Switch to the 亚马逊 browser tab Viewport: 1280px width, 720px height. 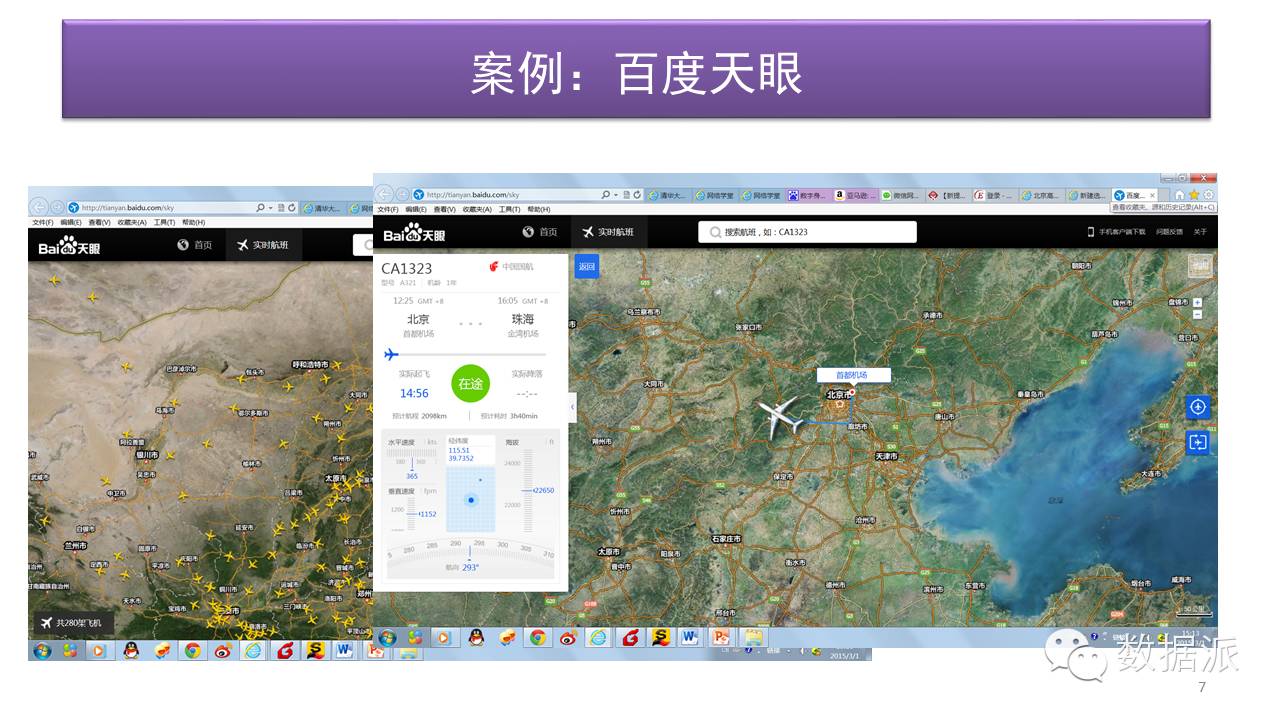pyautogui.click(x=856, y=195)
